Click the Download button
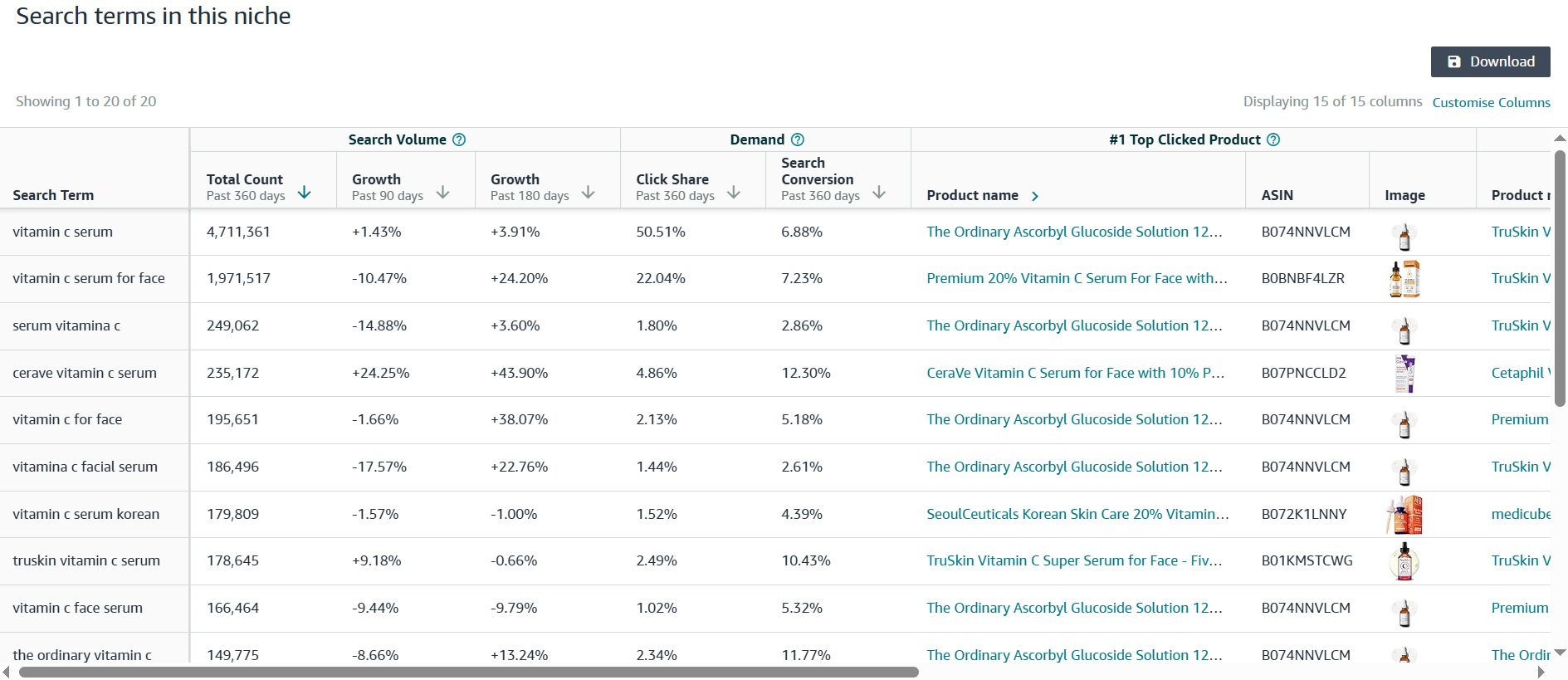 coord(1490,61)
